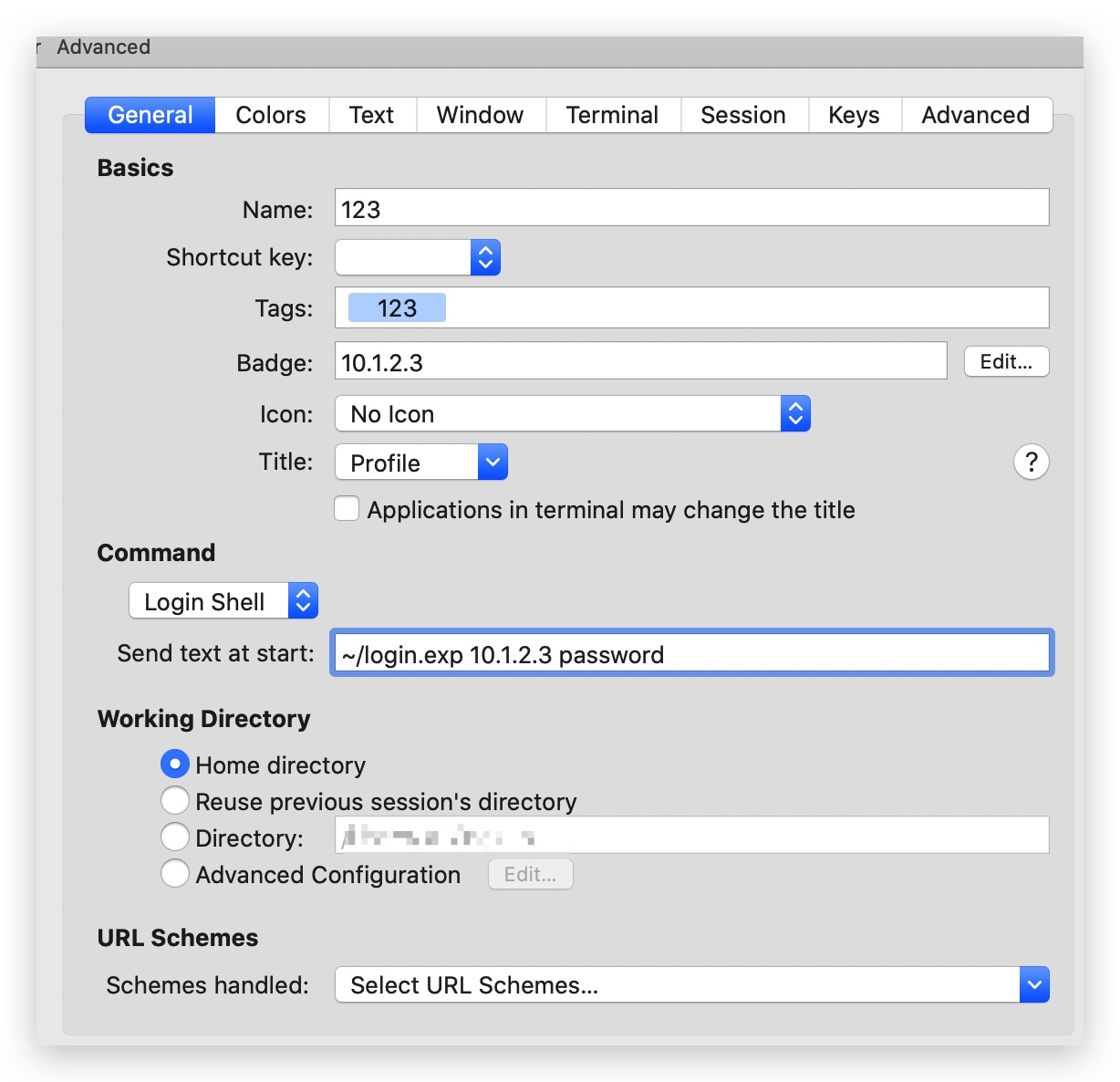Click the Send text at start field

click(691, 653)
